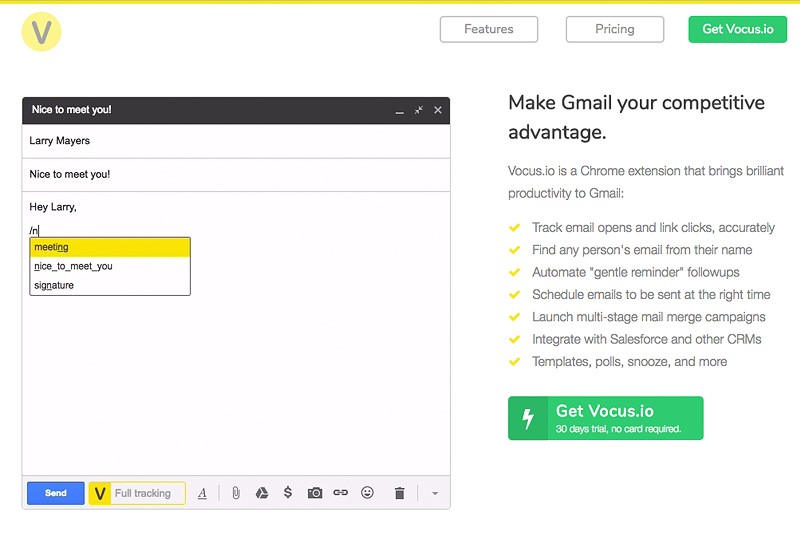Click the top Get Vocus.io button

pyautogui.click(x=738, y=29)
